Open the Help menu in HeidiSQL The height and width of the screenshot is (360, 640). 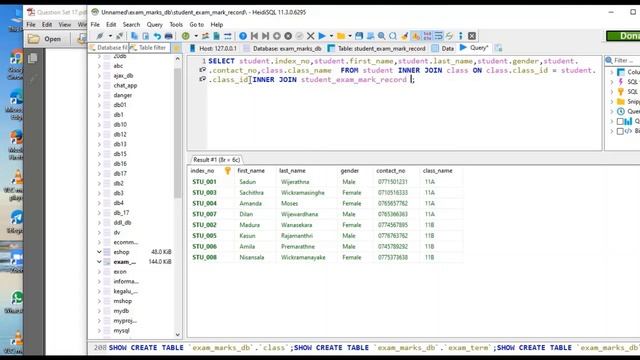(216, 24)
